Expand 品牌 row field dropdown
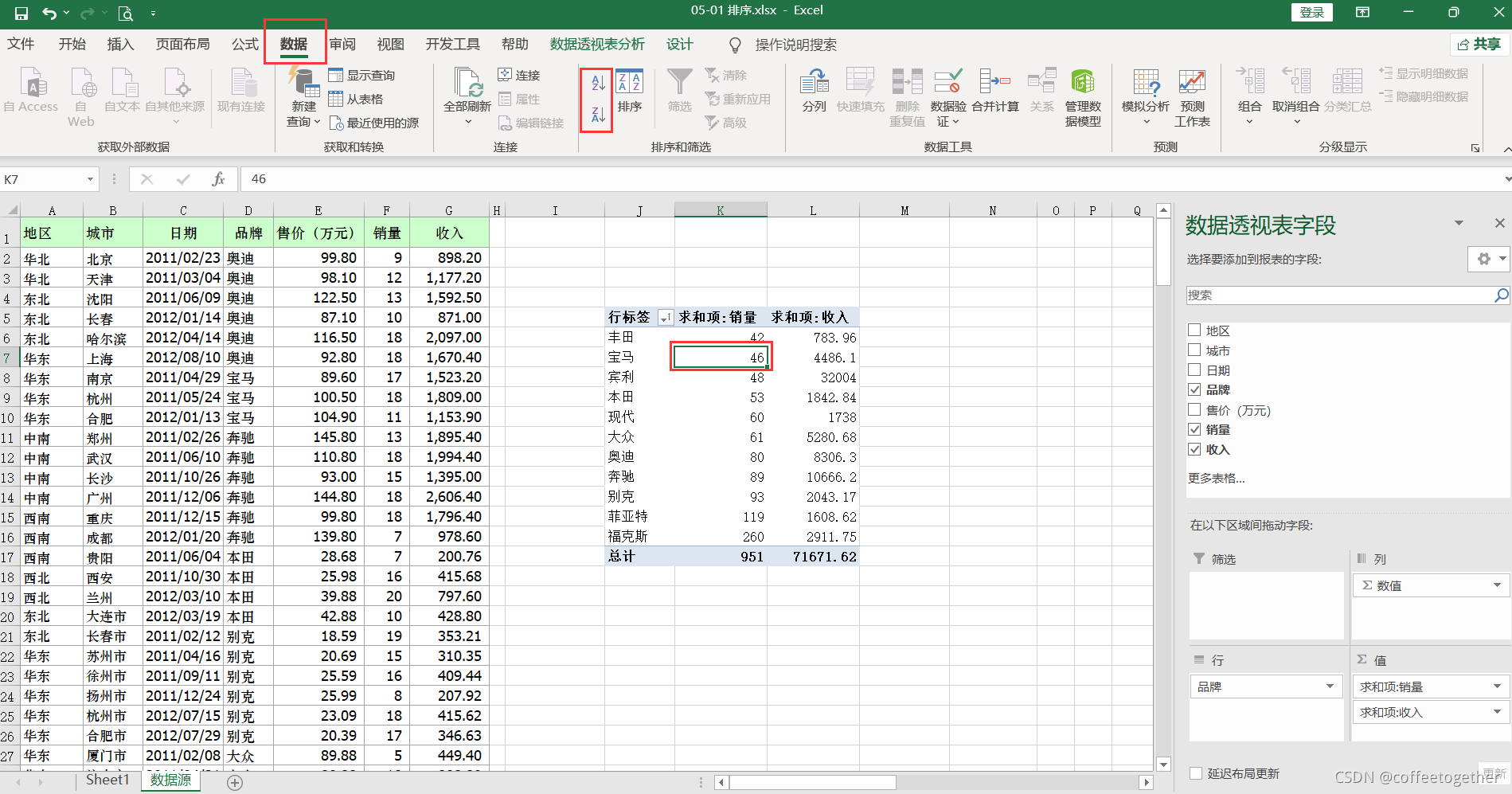Viewport: 1512px width, 794px height. (x=1330, y=686)
